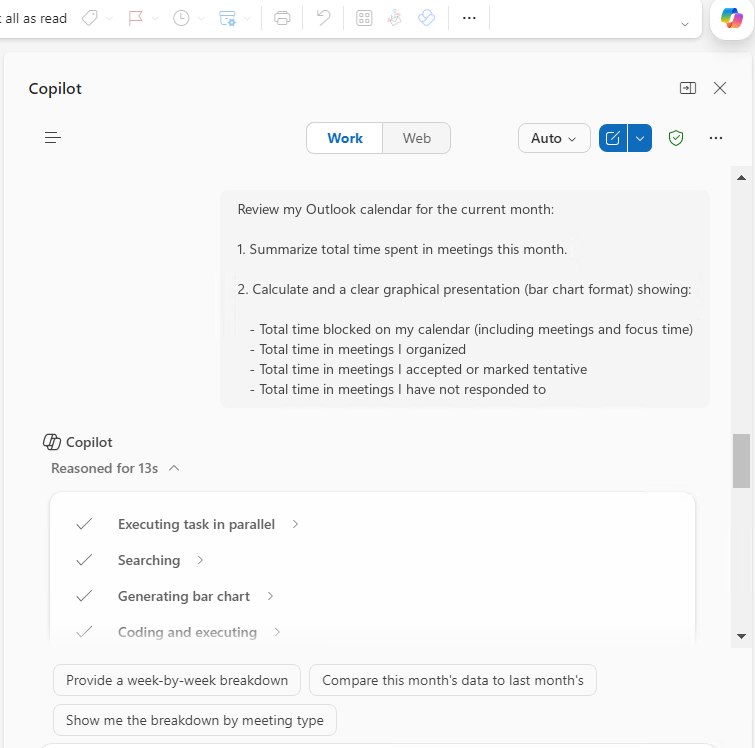Open the Copilot conversations menu icon
Viewport: 755px width, 748px height.
pyautogui.click(x=53, y=138)
